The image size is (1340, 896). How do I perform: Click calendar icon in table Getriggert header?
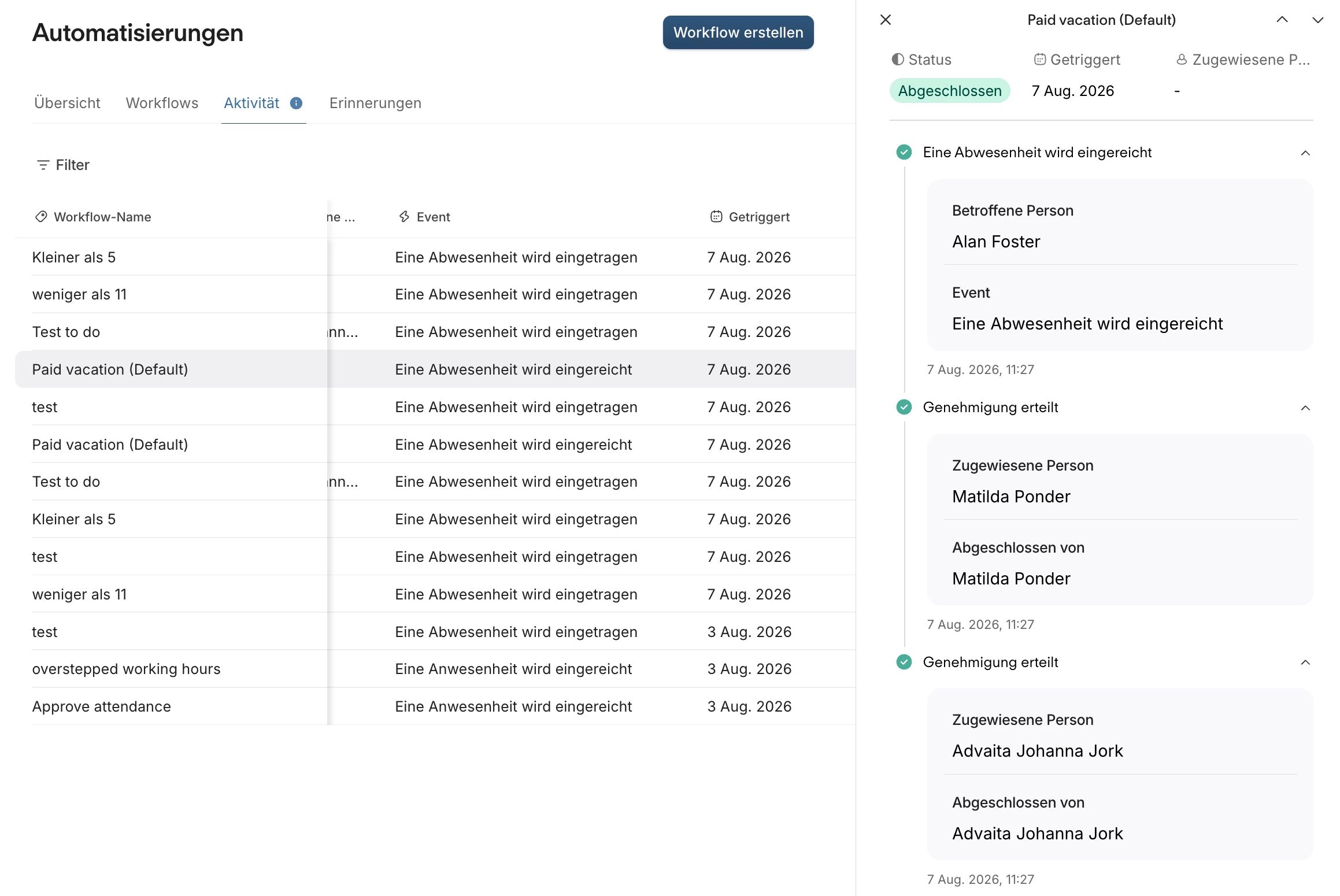[716, 217]
